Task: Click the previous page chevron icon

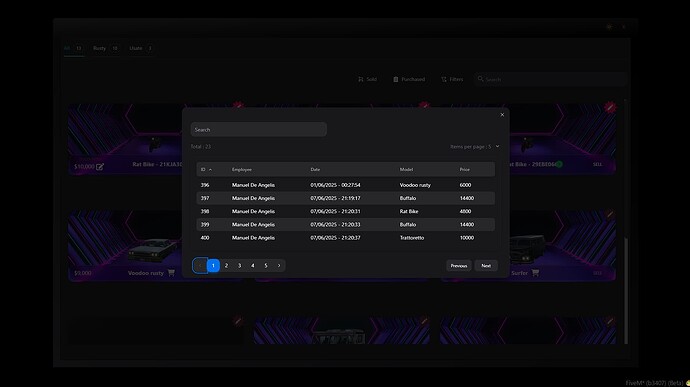Action: (x=200, y=265)
